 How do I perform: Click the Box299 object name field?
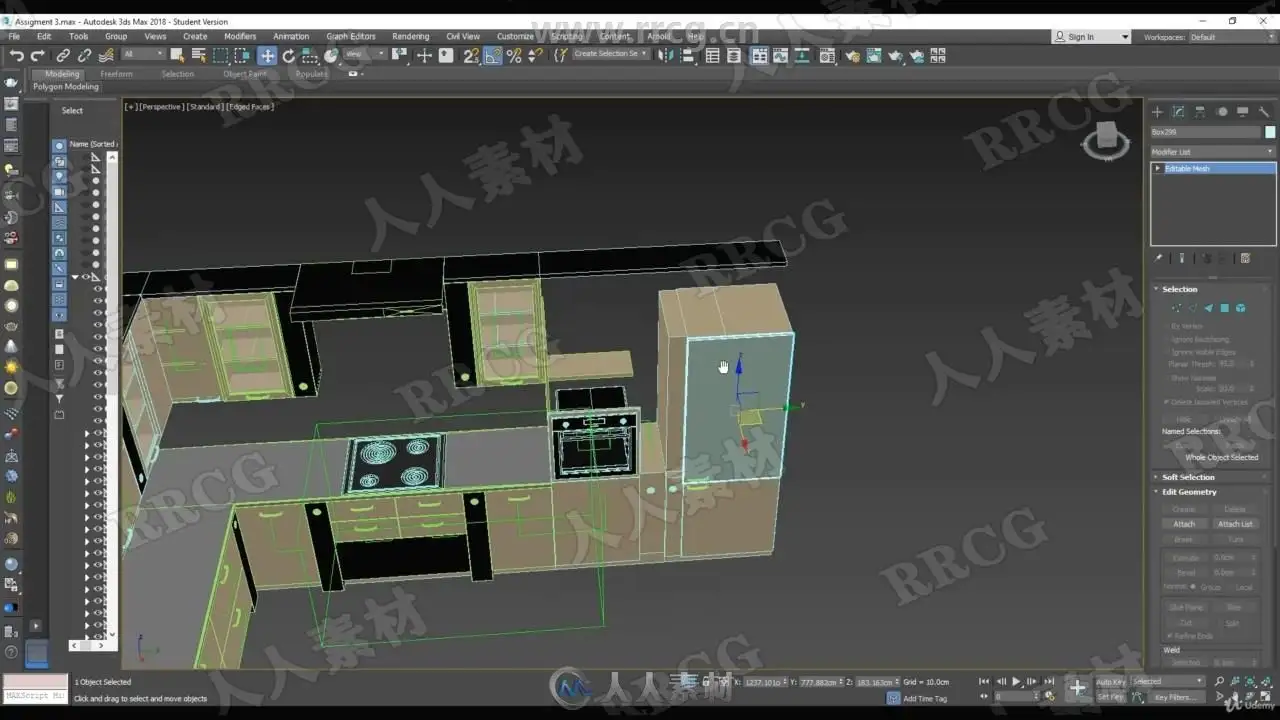[1206, 132]
